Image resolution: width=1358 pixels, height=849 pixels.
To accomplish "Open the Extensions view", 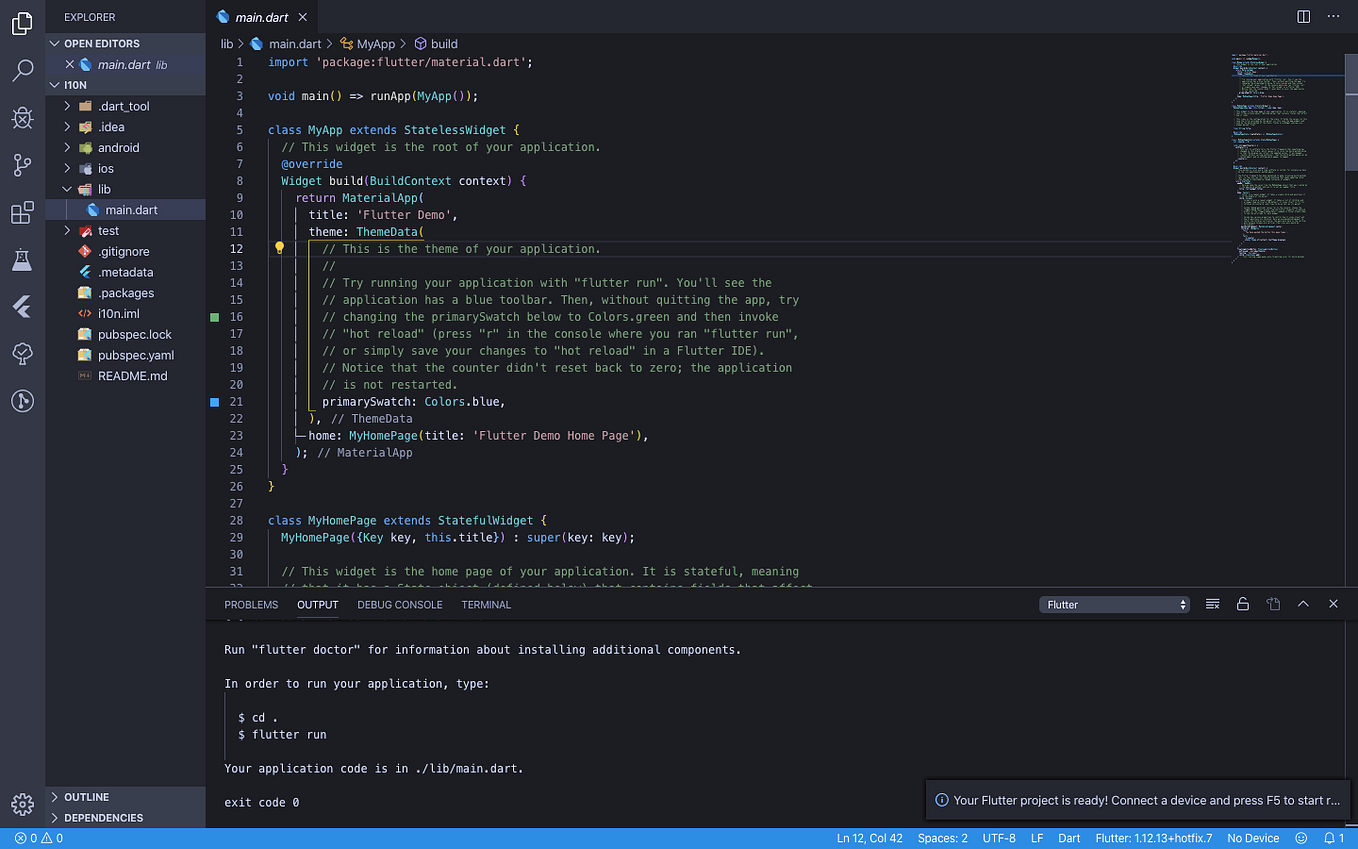I will click(x=22, y=212).
